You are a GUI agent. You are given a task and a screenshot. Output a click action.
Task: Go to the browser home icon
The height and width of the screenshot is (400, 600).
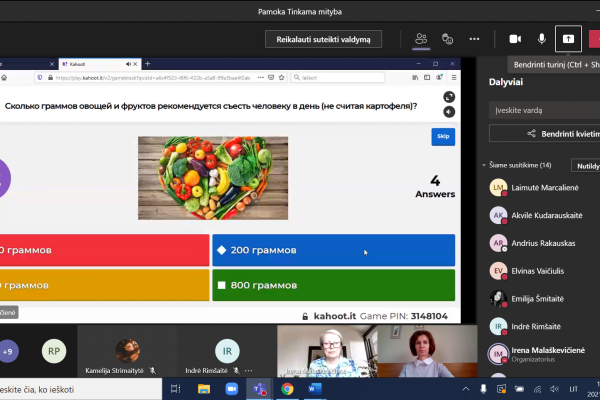[x=4, y=78]
